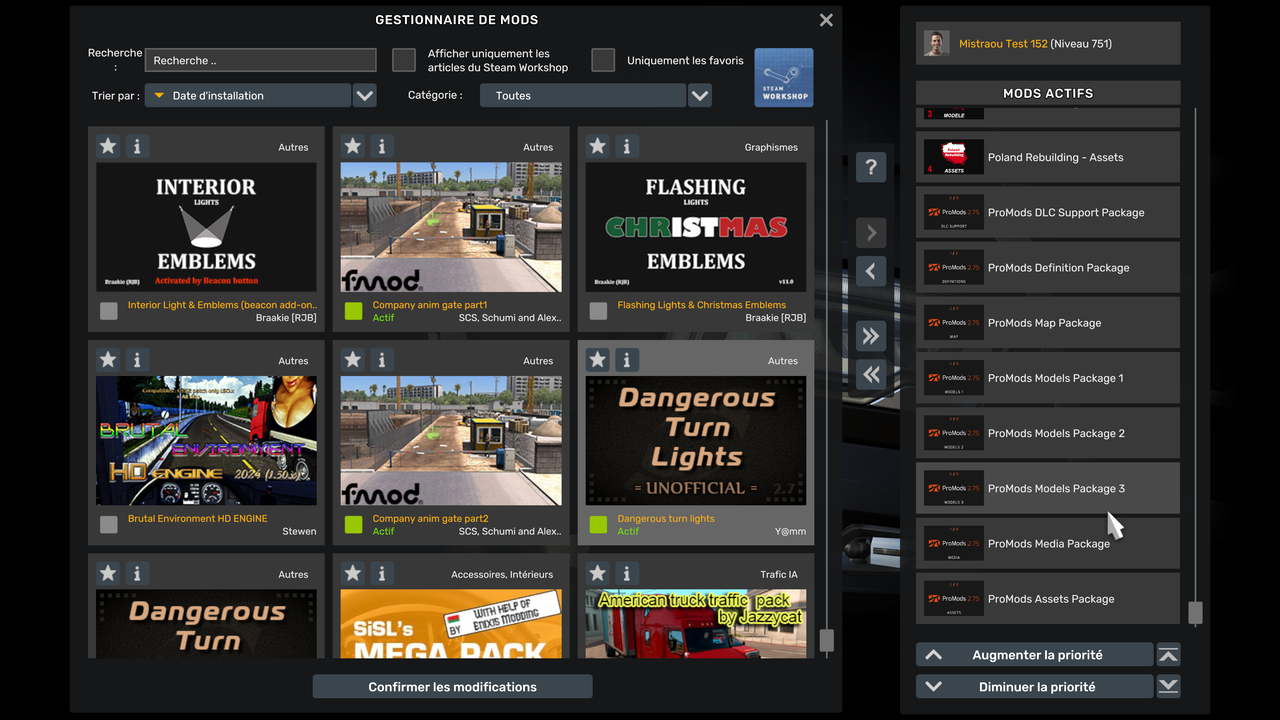Select ProMods DLC Support Package
The image size is (1280, 720).
pyautogui.click(x=1048, y=212)
